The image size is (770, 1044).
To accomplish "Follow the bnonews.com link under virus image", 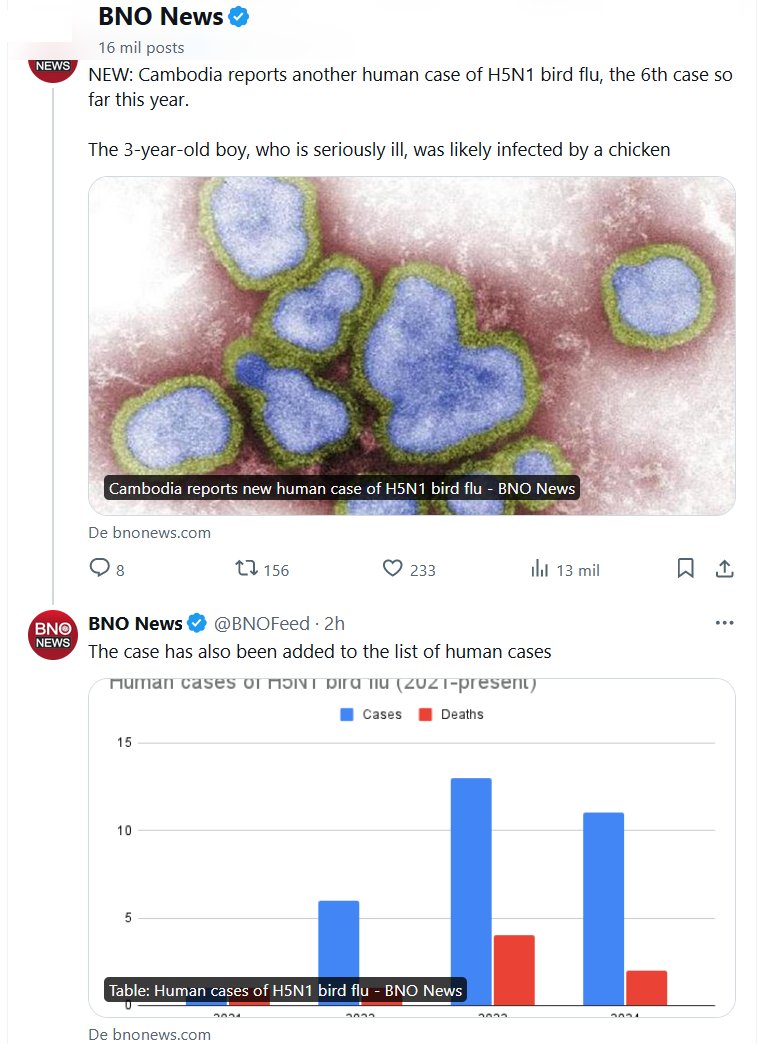I will [150, 533].
